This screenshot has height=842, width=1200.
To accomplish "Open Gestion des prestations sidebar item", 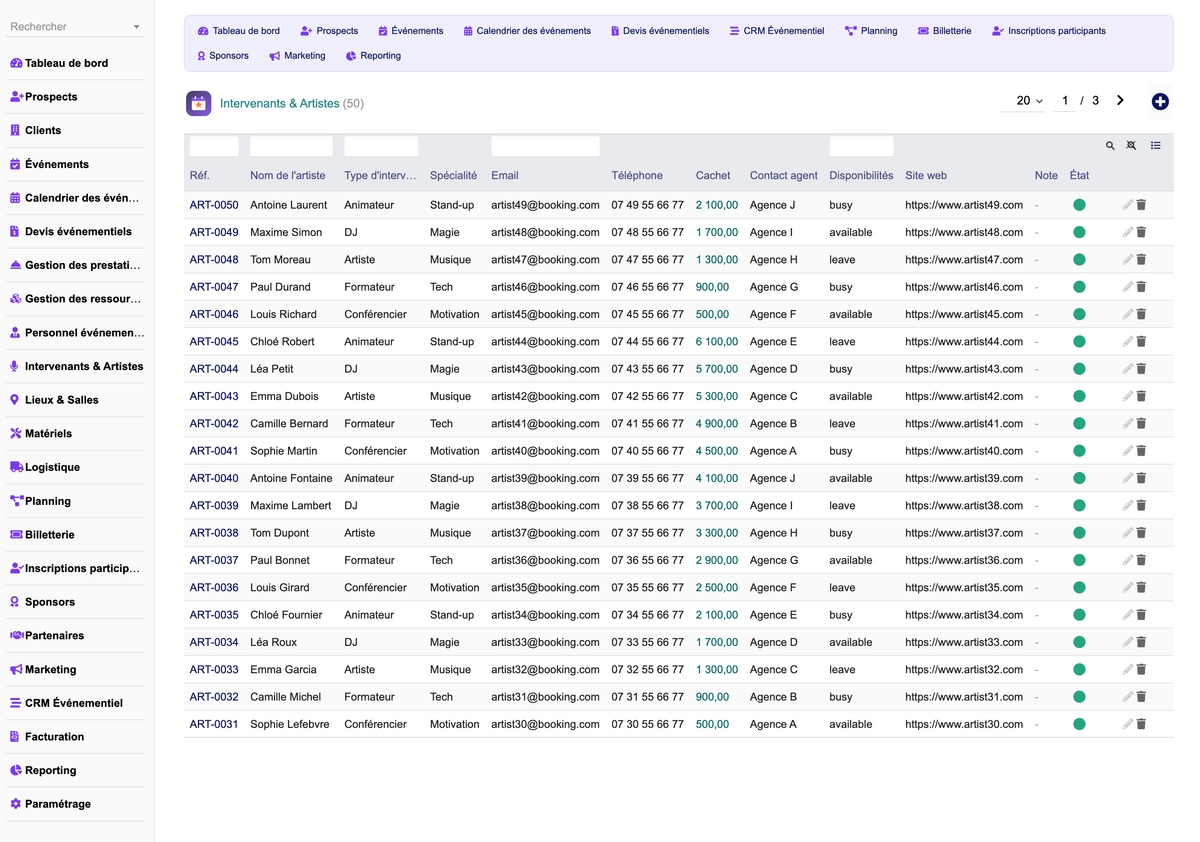I will [75, 265].
